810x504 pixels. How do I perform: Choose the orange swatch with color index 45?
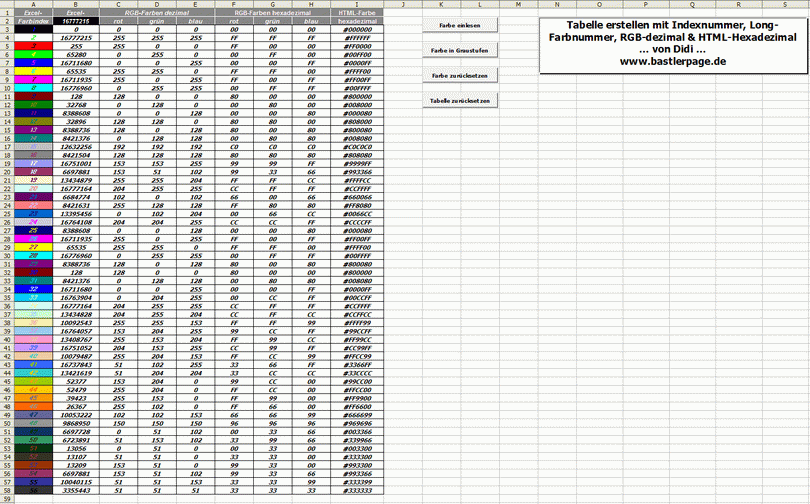[x=34, y=398]
